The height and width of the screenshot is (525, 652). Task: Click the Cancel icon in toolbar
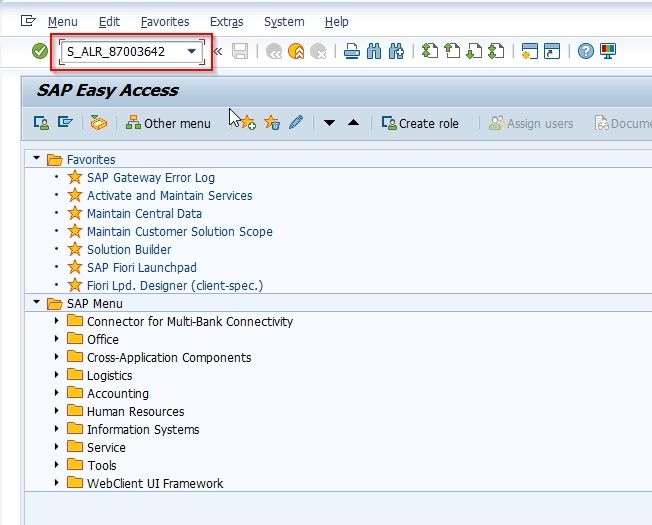coord(319,52)
